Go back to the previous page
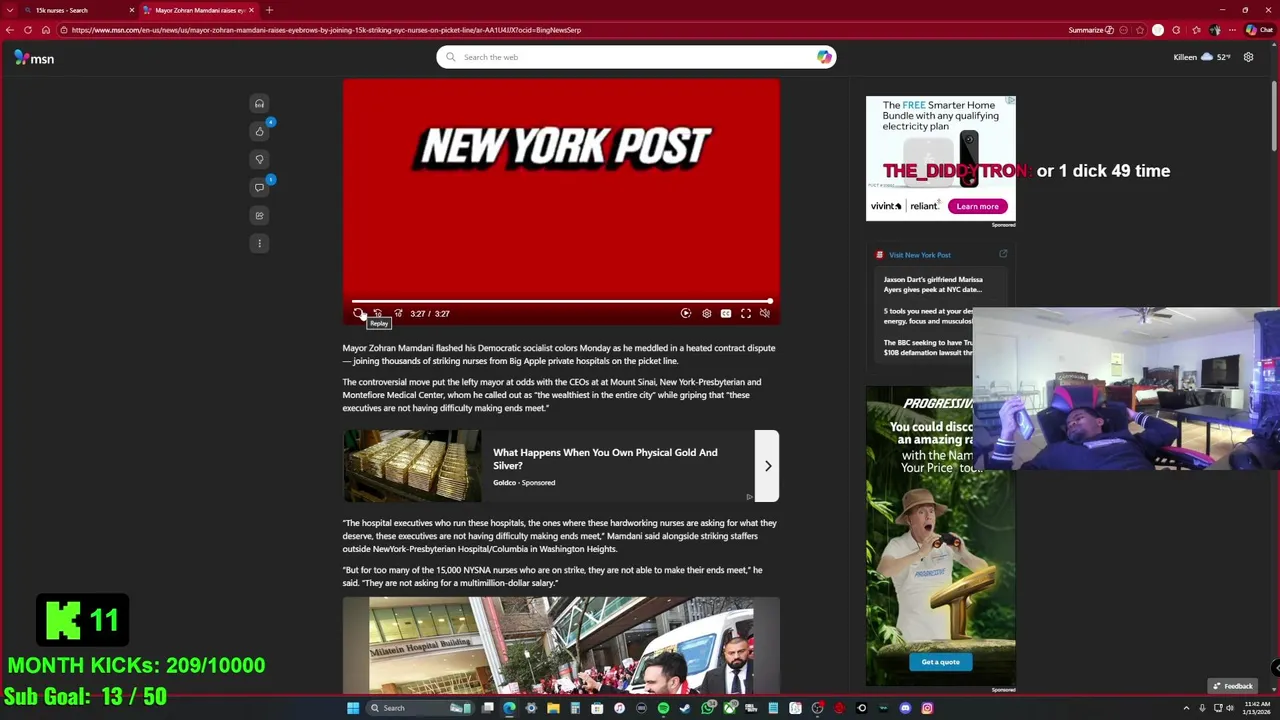The height and width of the screenshot is (720, 1280). click(10, 30)
